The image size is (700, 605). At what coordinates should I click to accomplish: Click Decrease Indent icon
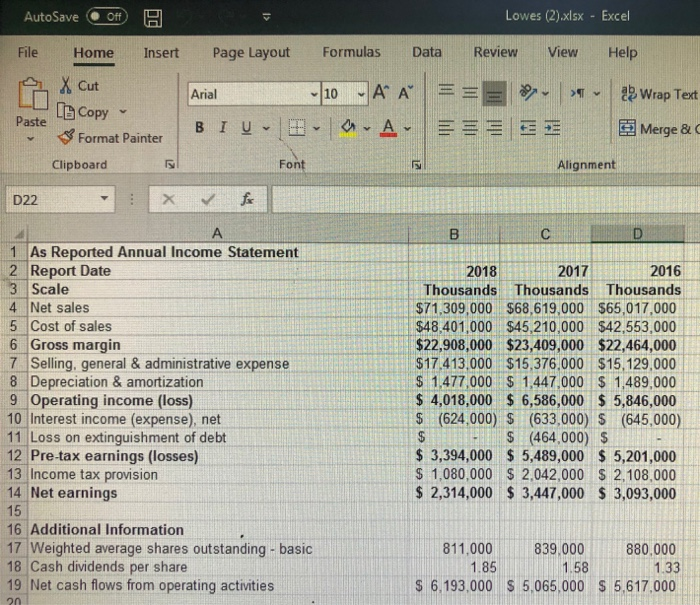[528, 128]
